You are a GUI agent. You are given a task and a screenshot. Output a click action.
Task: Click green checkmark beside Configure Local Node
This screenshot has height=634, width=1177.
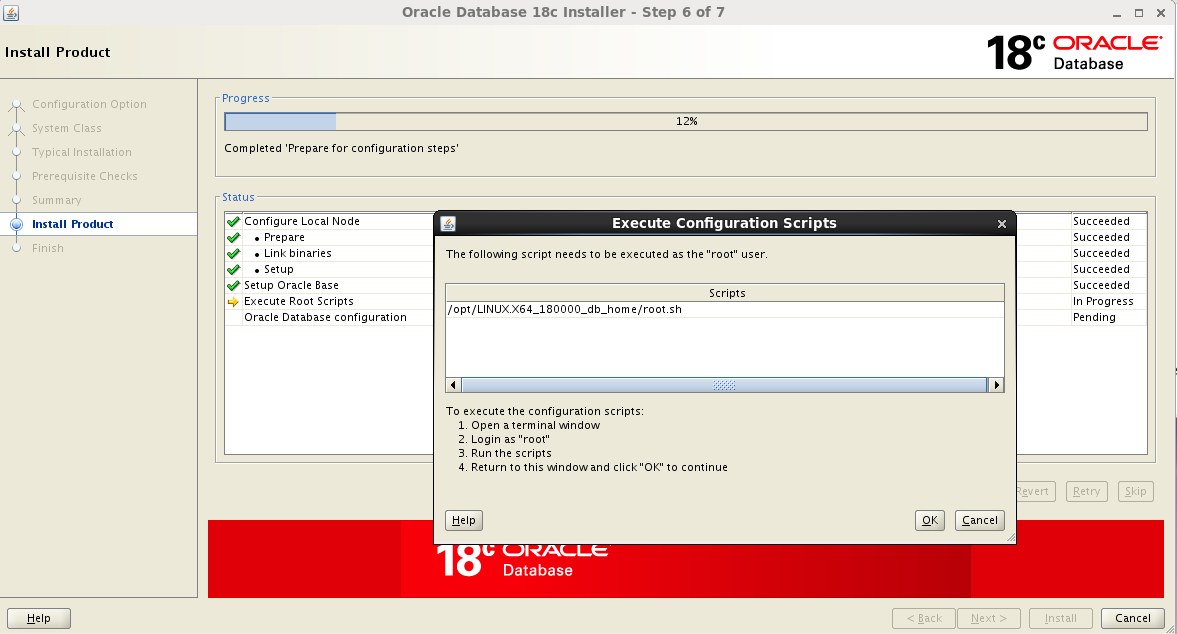pos(233,221)
